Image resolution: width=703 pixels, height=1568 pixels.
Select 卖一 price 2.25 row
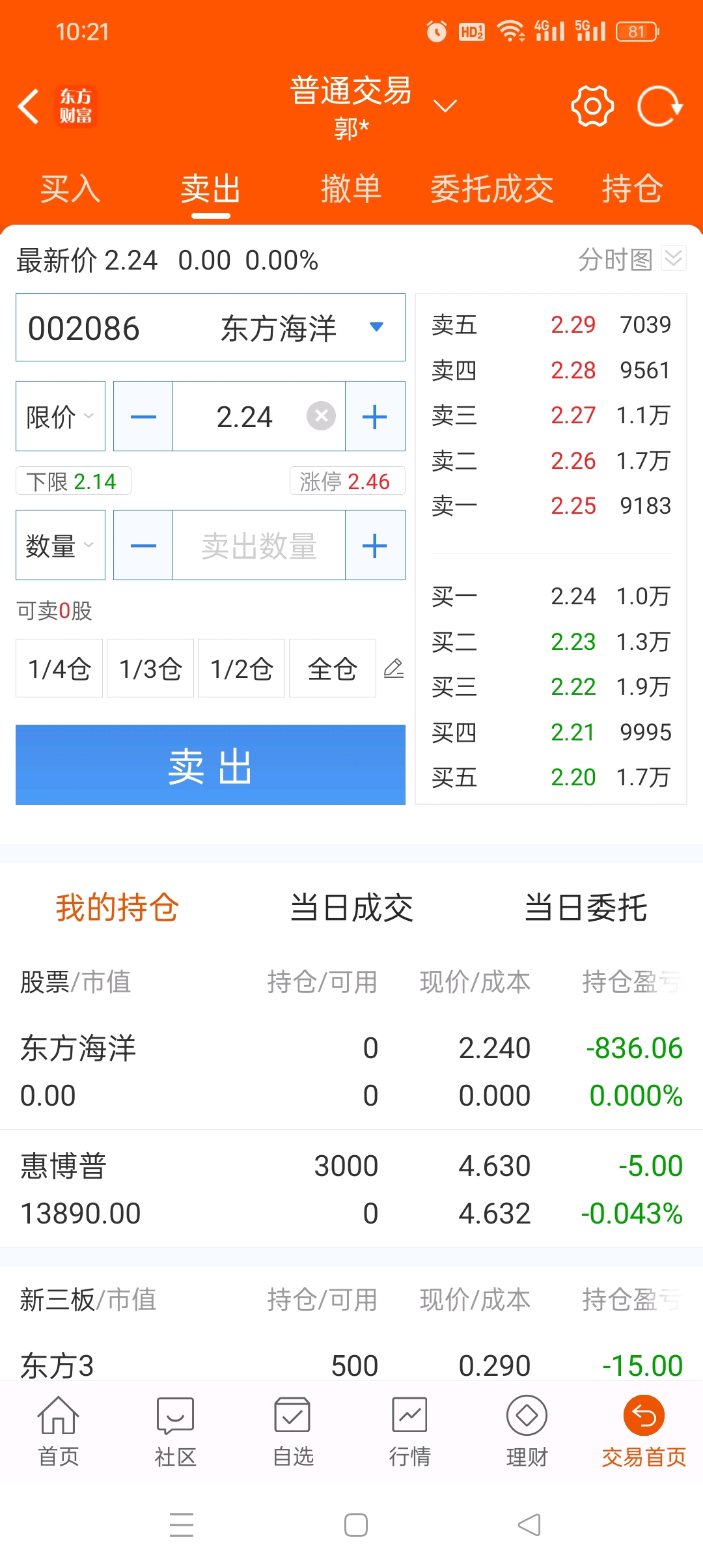point(551,505)
